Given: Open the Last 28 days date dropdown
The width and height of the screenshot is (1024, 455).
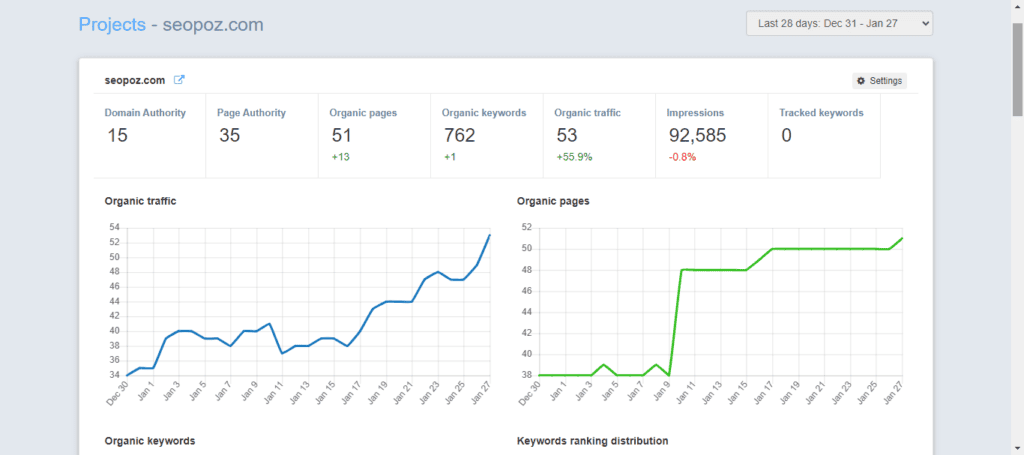Looking at the screenshot, I should (839, 23).
